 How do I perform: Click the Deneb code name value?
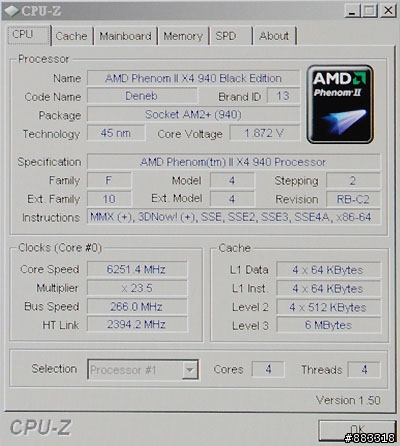coord(142,96)
